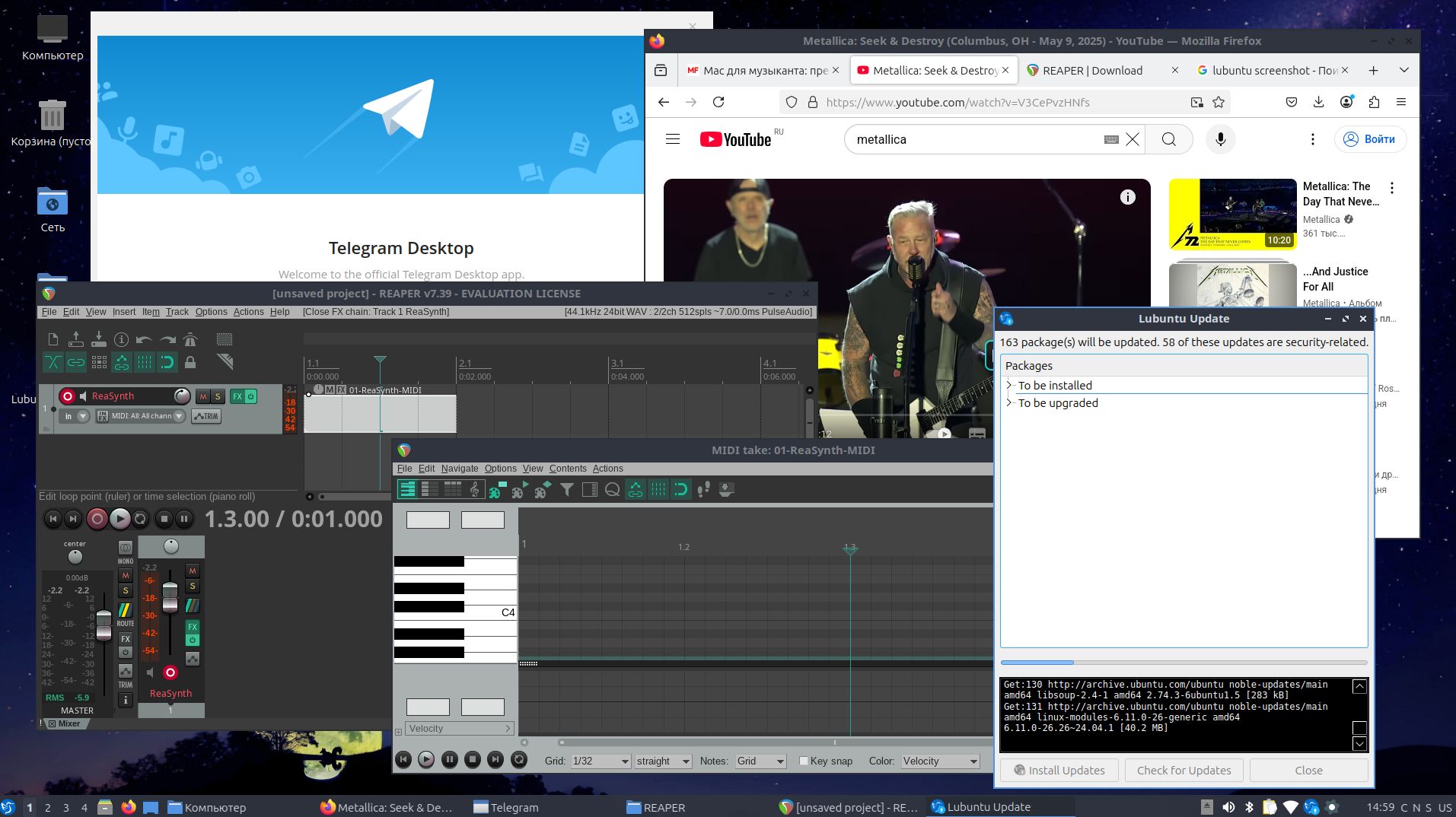Select piano roll view mode in MIDI editor
Viewport: 1456px width, 817px height.
click(x=407, y=489)
